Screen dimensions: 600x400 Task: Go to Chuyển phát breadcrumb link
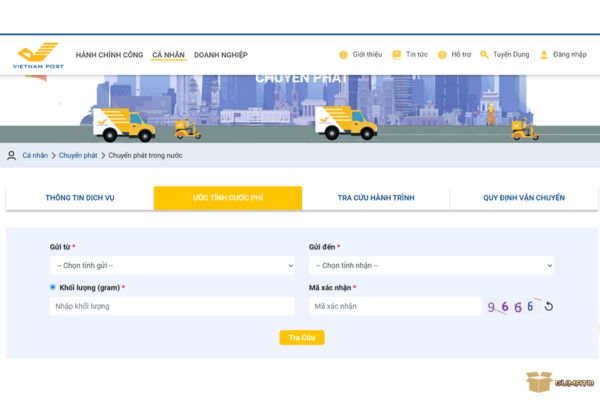coord(76,156)
